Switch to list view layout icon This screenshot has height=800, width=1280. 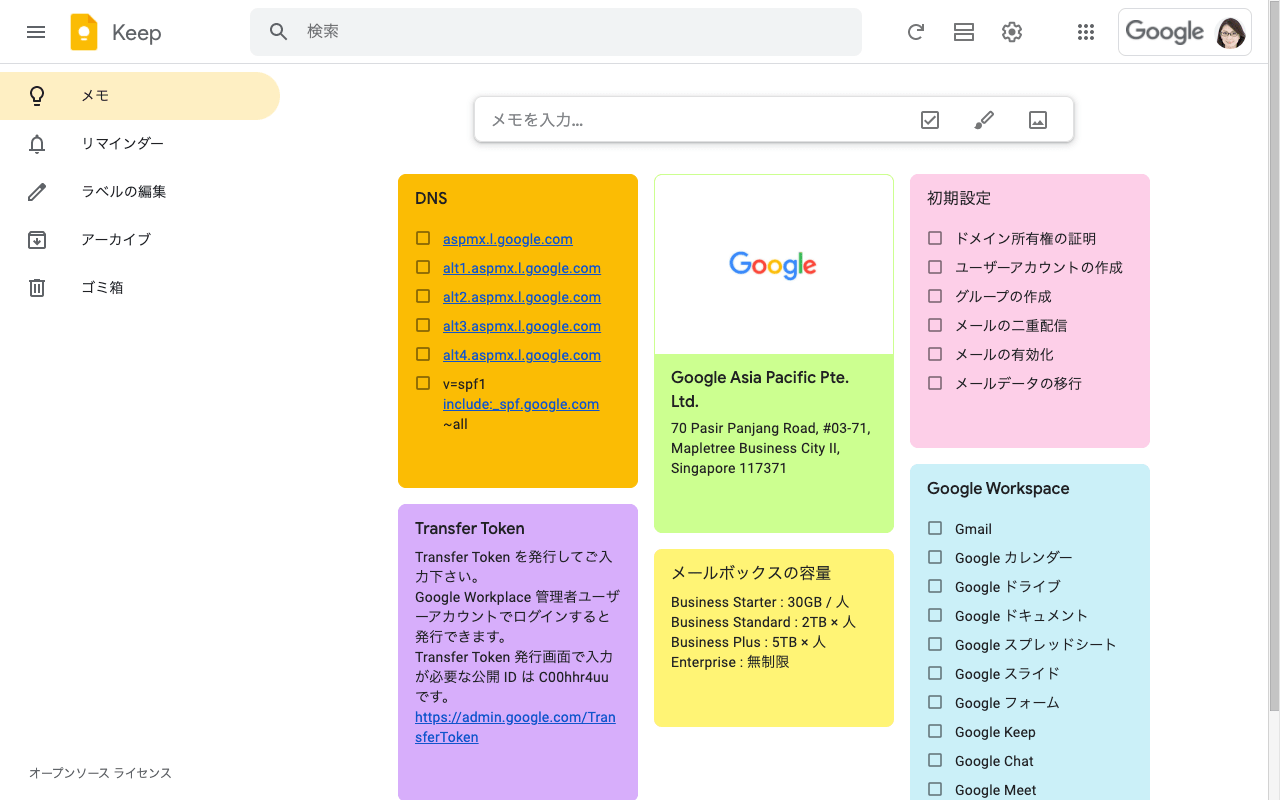point(964,32)
